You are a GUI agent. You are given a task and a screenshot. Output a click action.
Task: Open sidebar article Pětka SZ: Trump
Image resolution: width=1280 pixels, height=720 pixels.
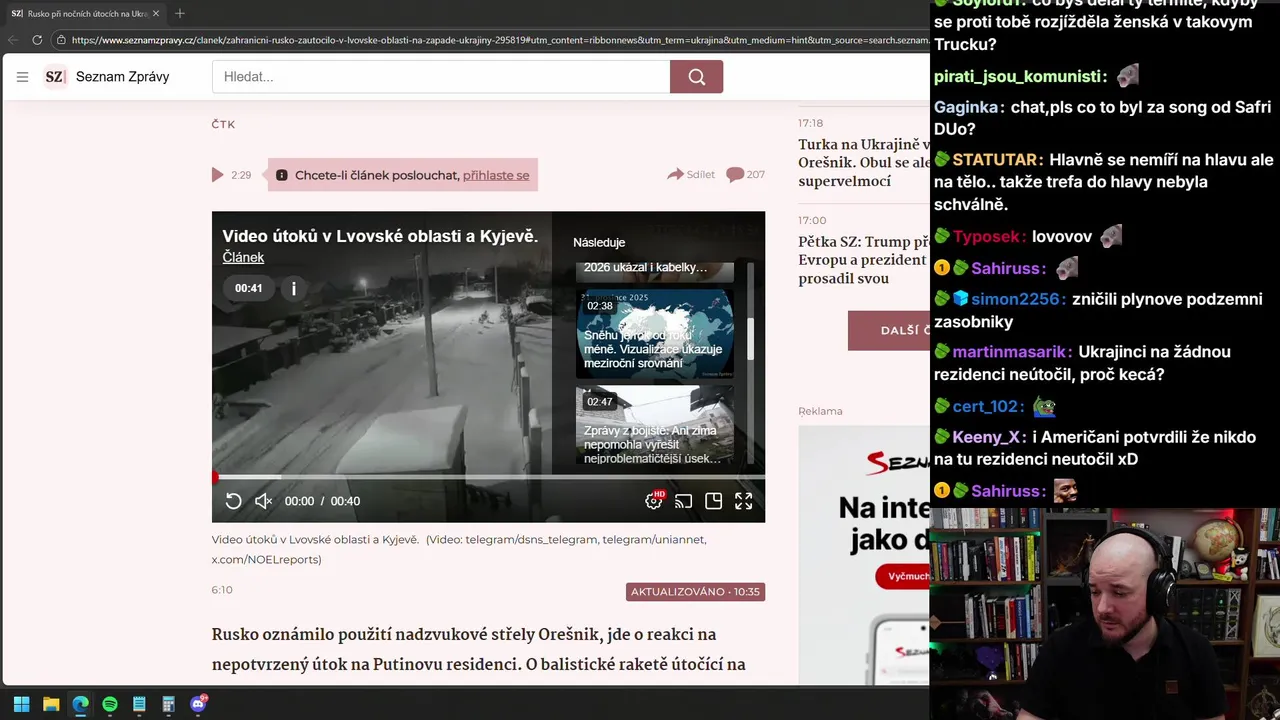point(864,260)
